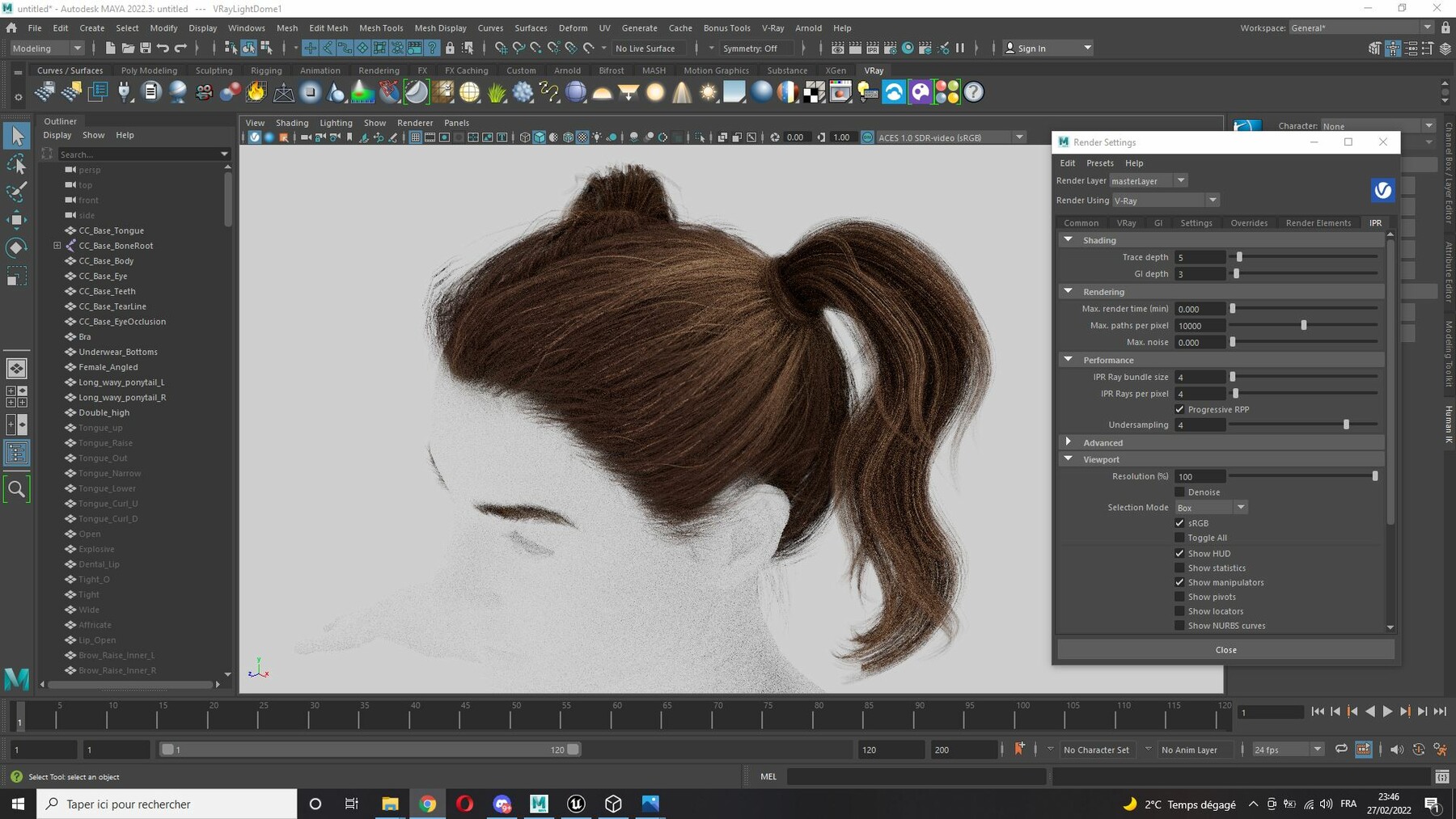The height and width of the screenshot is (819, 1456).
Task: Enable the Show locators checkbox
Action: tap(1179, 611)
